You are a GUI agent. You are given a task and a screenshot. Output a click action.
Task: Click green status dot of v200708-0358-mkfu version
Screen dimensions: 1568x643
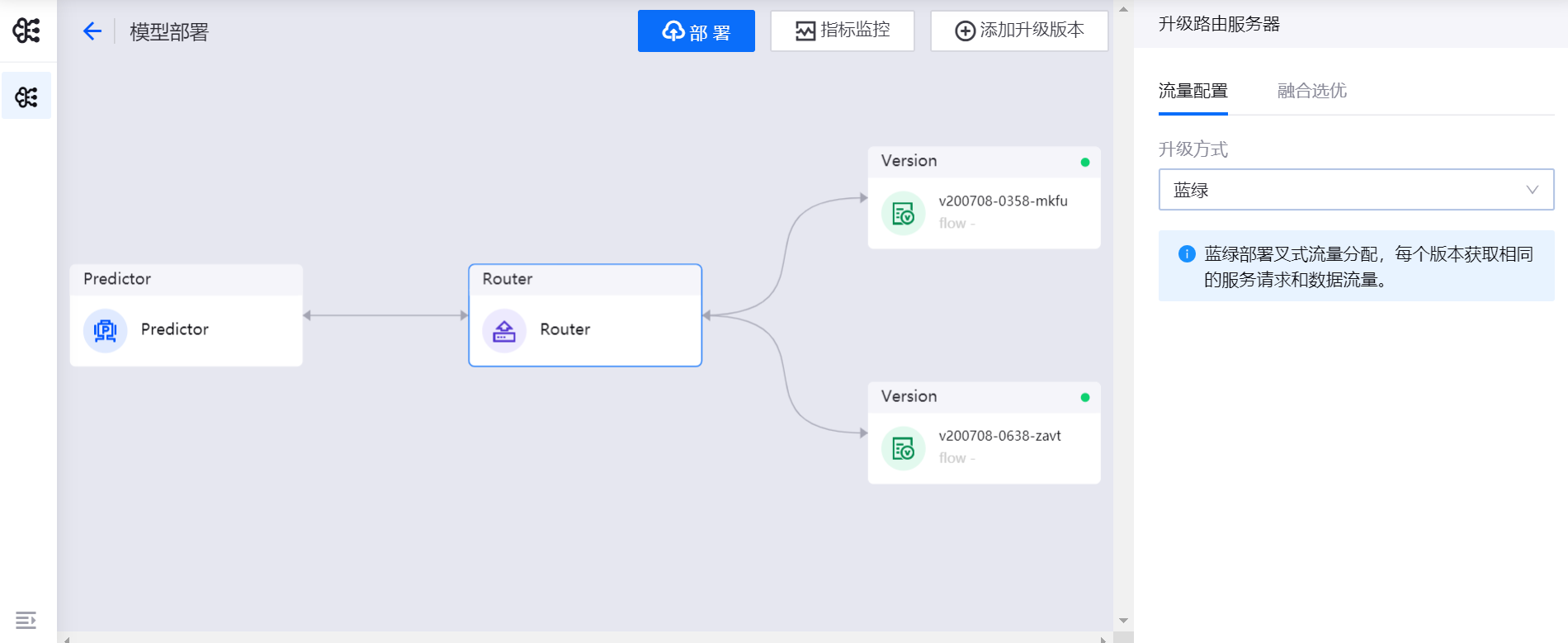(x=1085, y=163)
